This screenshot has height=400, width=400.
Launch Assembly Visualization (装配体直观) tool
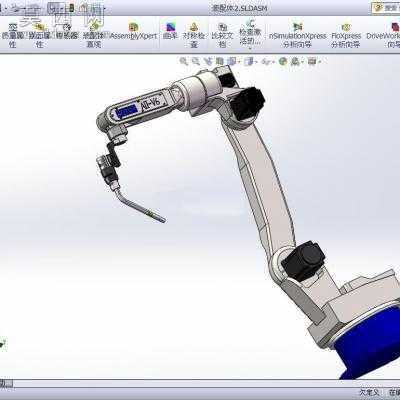click(x=93, y=35)
